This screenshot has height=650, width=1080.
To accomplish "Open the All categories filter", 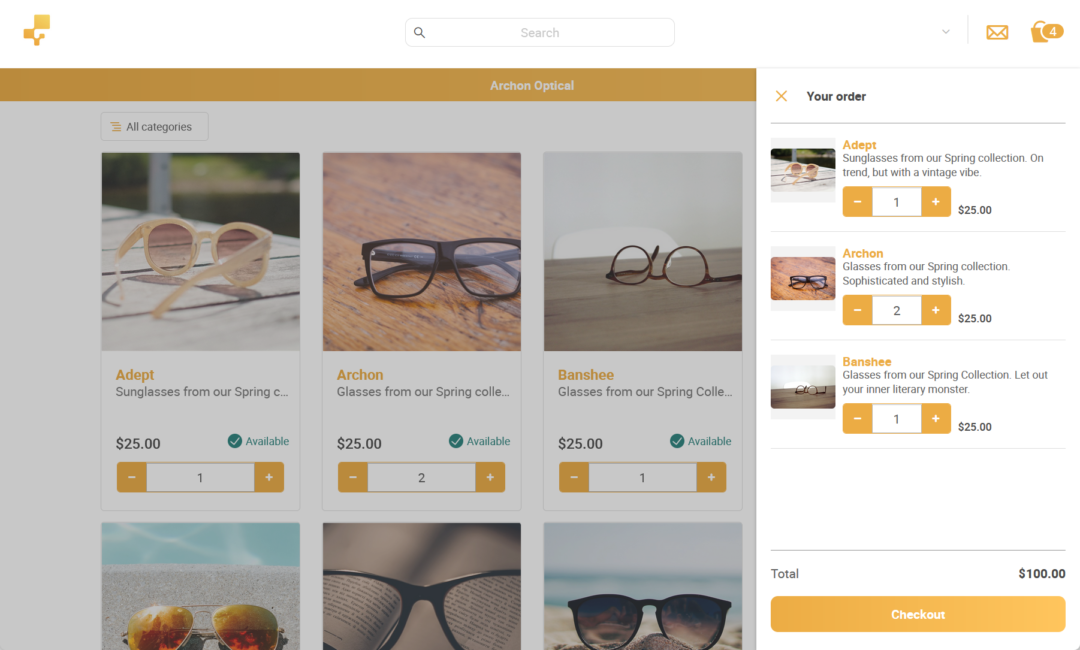I will 154,126.
